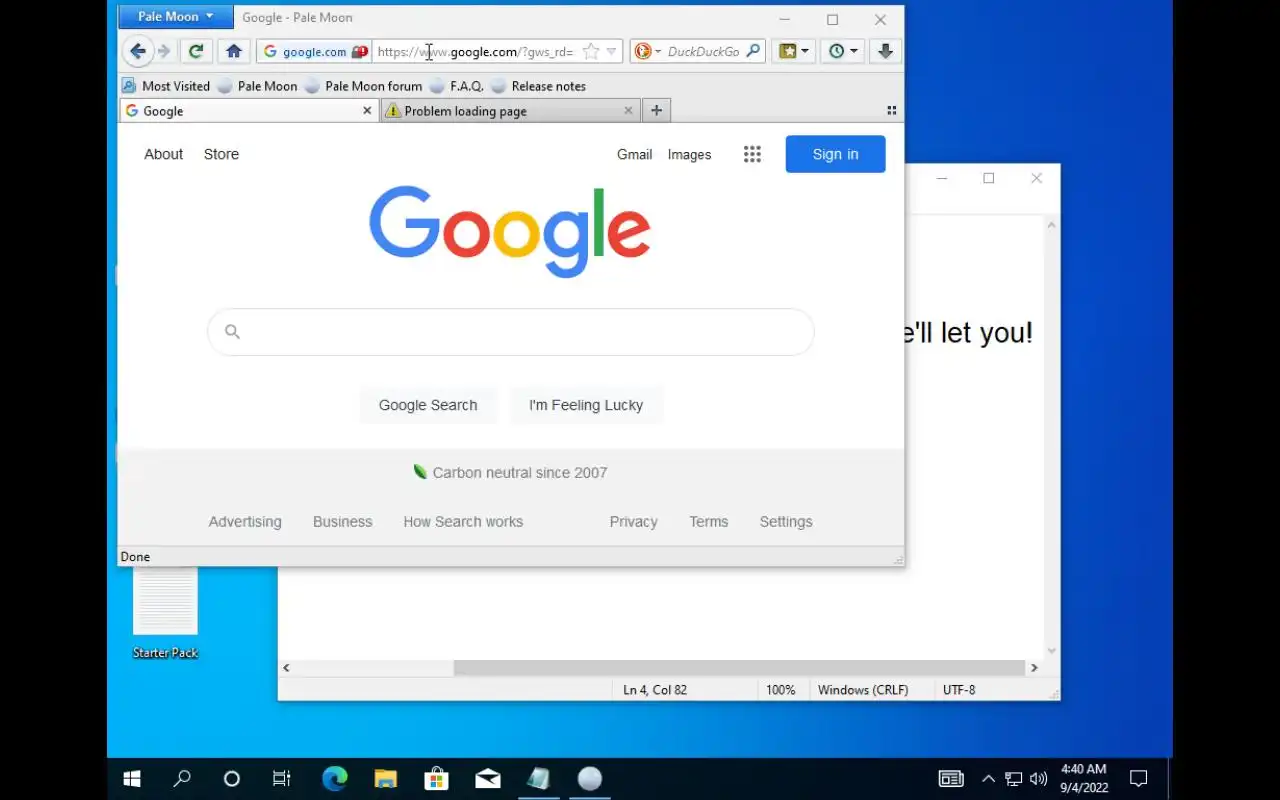Click the google.com site identity badge
Image resolution: width=1280 pixels, height=800 pixels.
pos(315,52)
